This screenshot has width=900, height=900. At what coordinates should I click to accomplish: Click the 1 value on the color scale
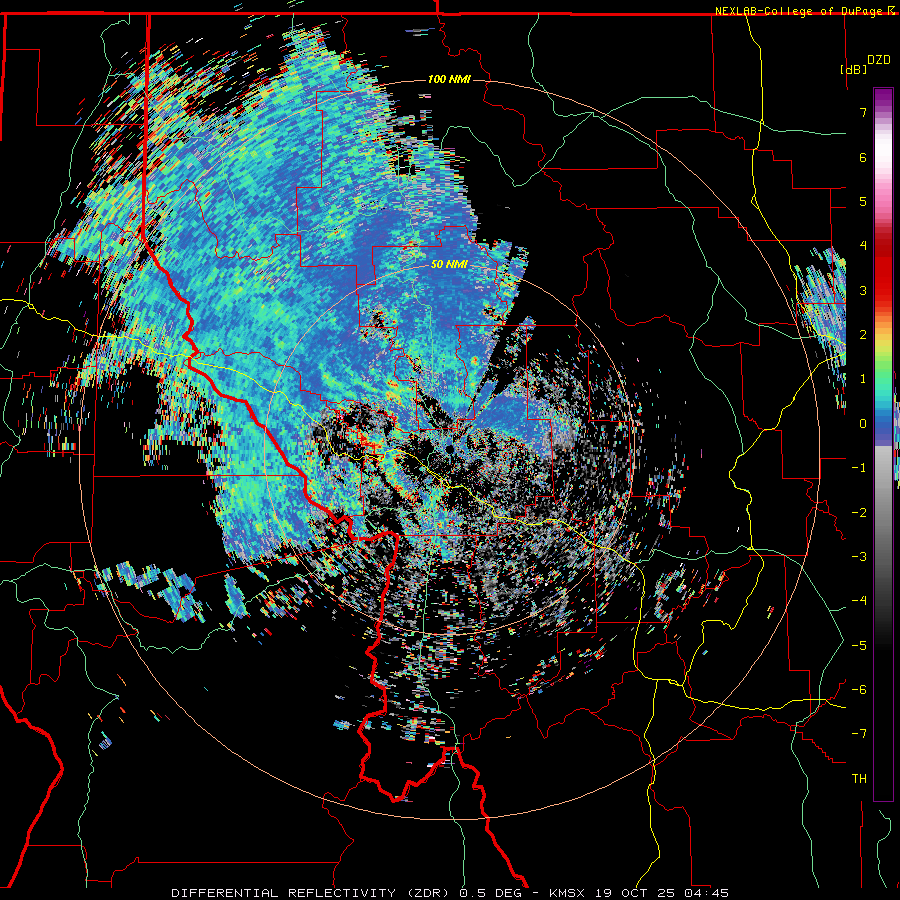863,379
